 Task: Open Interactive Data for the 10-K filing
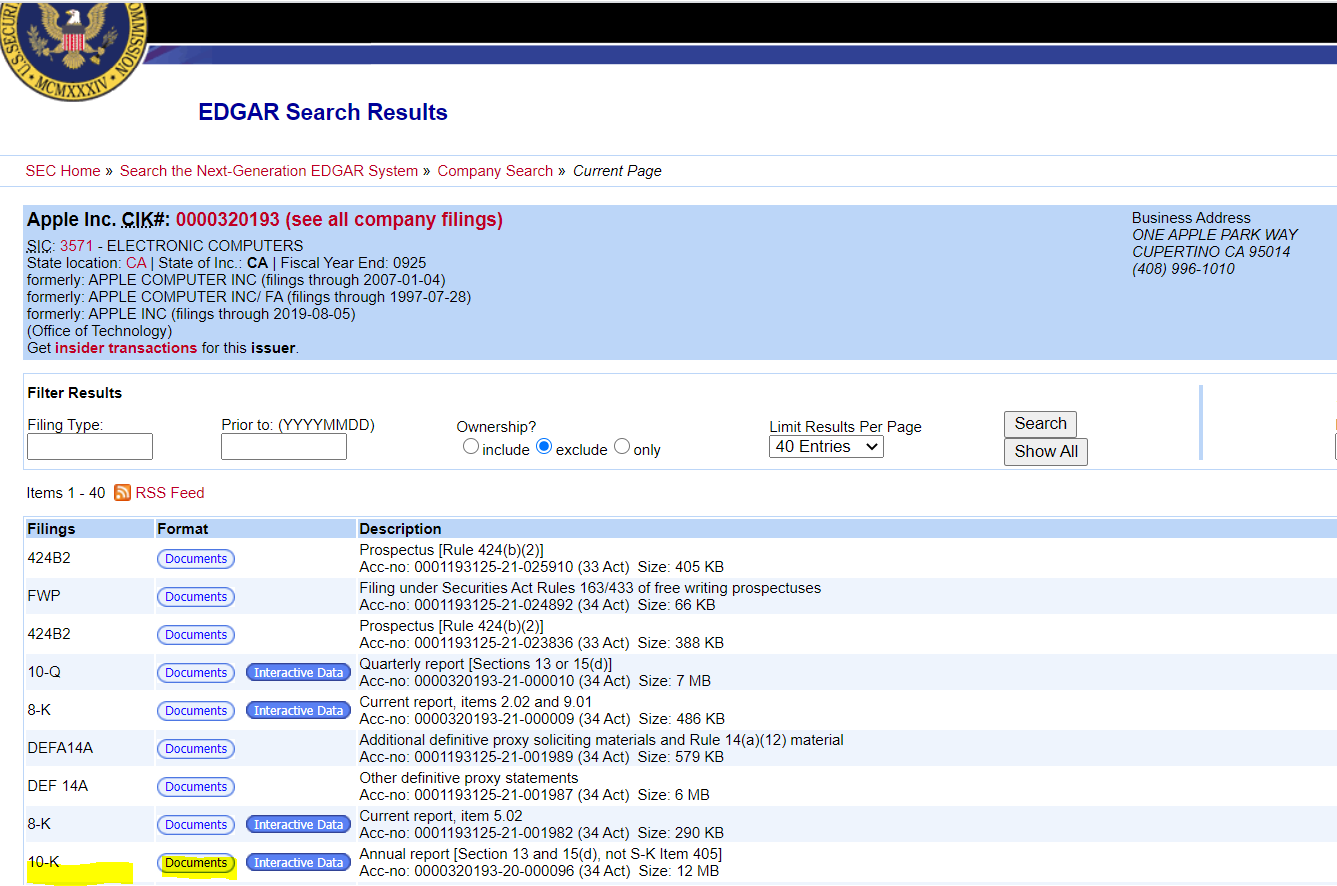pos(298,863)
